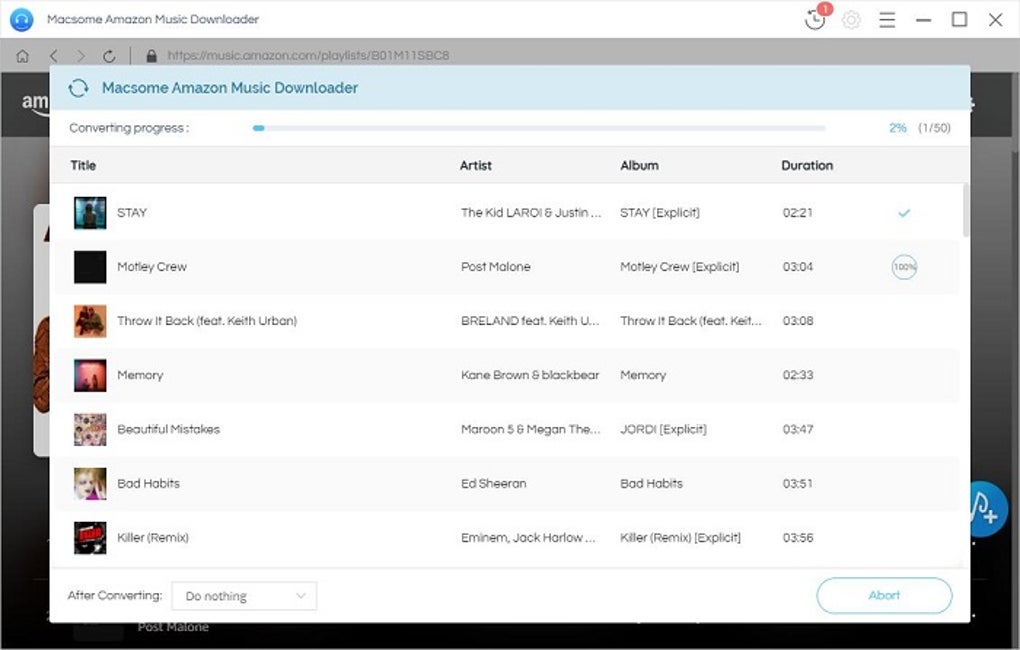Click artist BRELAND feat. Keith U...
Image resolution: width=1020 pixels, height=650 pixels.
[530, 321]
